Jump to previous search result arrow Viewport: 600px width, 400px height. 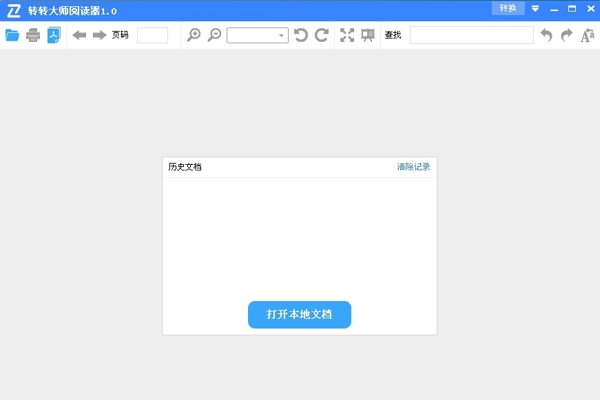(x=546, y=35)
